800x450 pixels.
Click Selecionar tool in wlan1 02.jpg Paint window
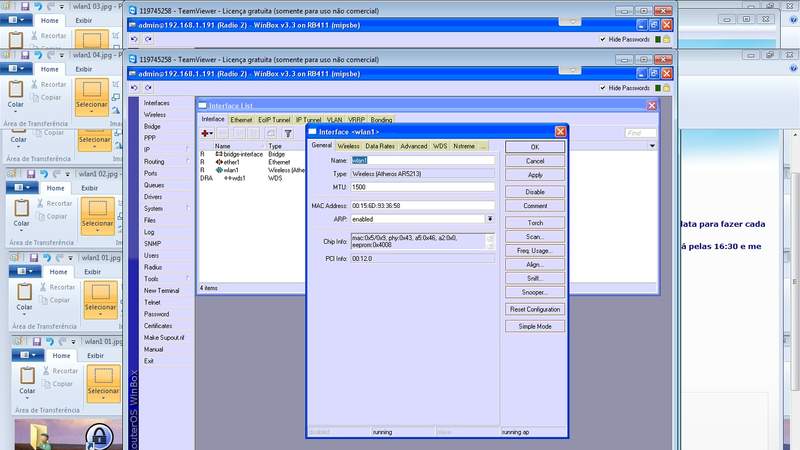tap(97, 216)
